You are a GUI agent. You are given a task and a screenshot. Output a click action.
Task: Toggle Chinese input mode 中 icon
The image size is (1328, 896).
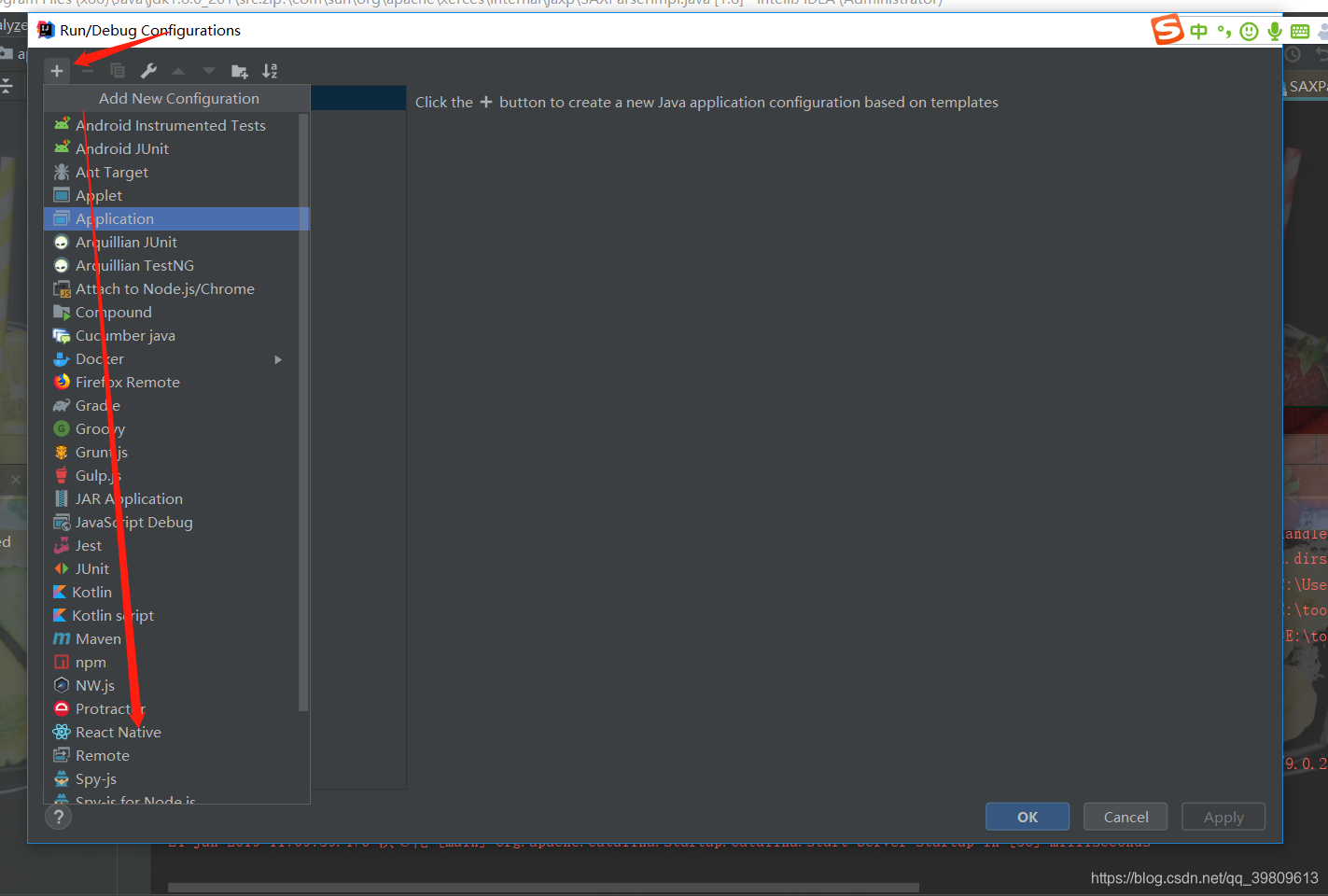pos(1199,32)
